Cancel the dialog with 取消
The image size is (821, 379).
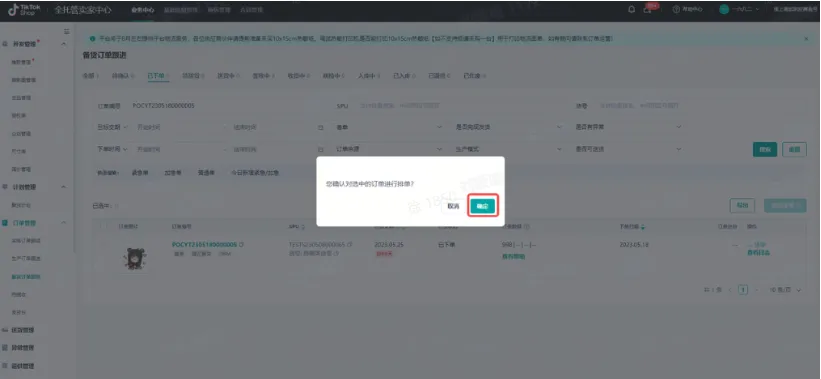453,206
